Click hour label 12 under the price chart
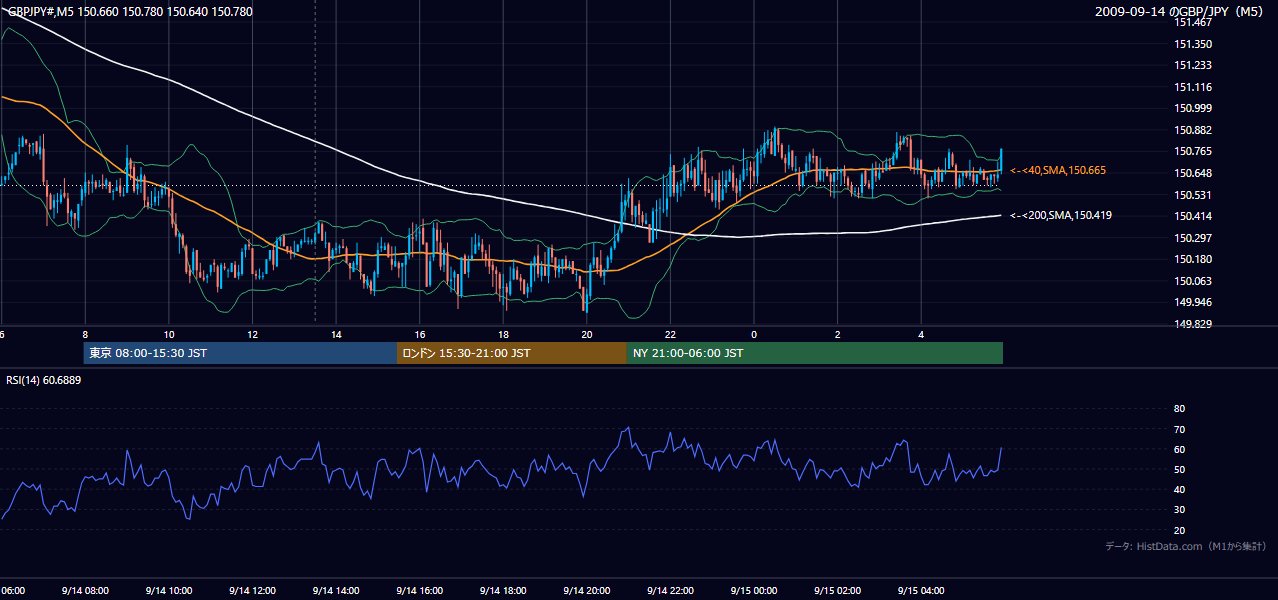Image resolution: width=1278 pixels, height=600 pixels. pos(252,335)
